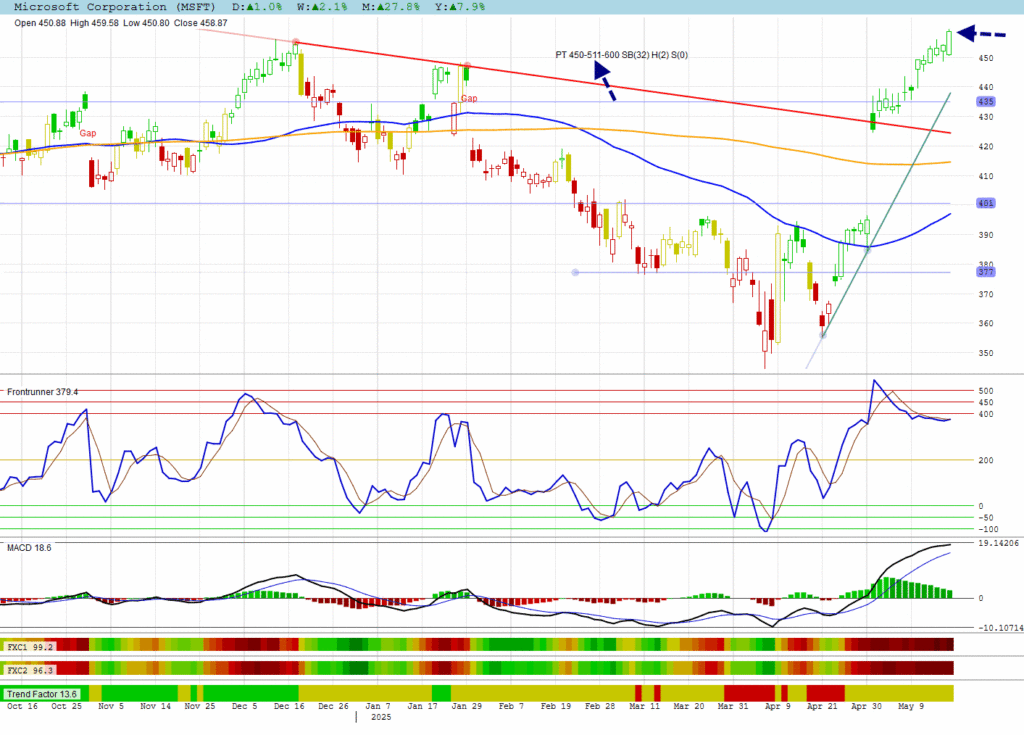Select the yearly change Y: 7.9% readout
This screenshot has height=735, width=1024.
click(x=459, y=7)
